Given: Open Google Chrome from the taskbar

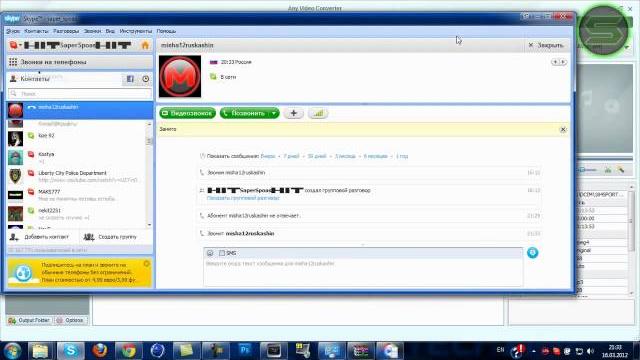Looking at the screenshot, I should pos(129,351).
